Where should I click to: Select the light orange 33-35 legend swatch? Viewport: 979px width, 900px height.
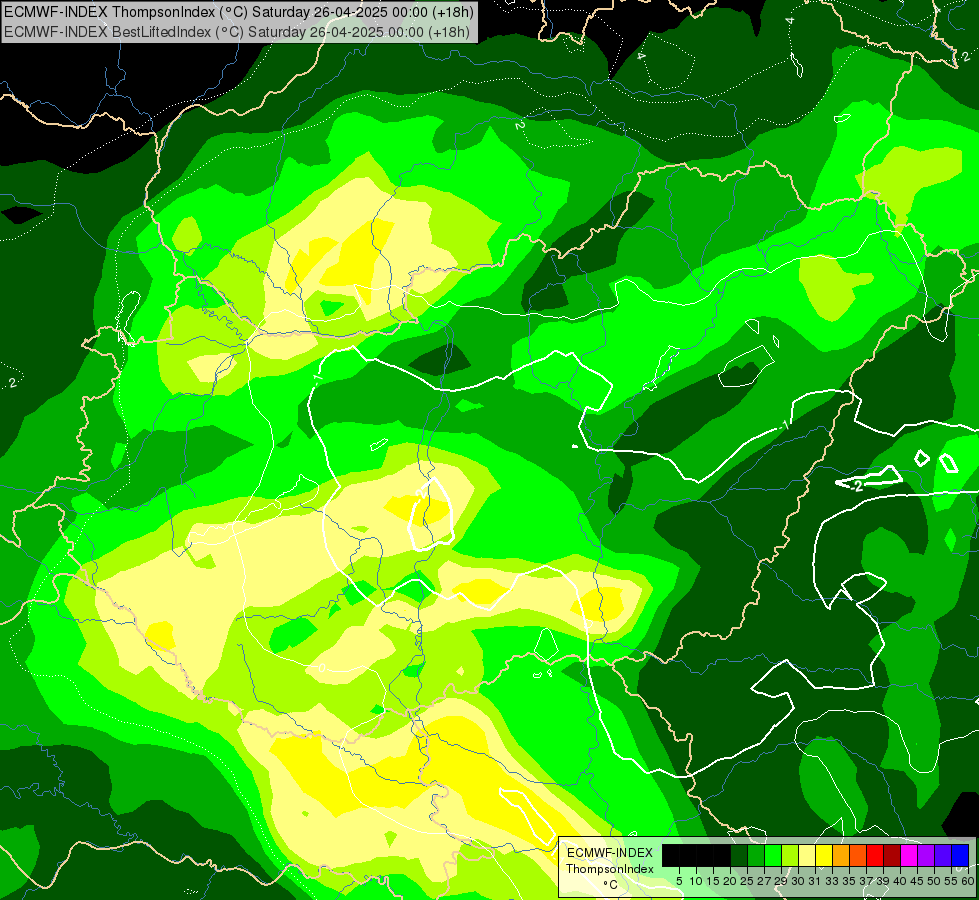[841, 856]
